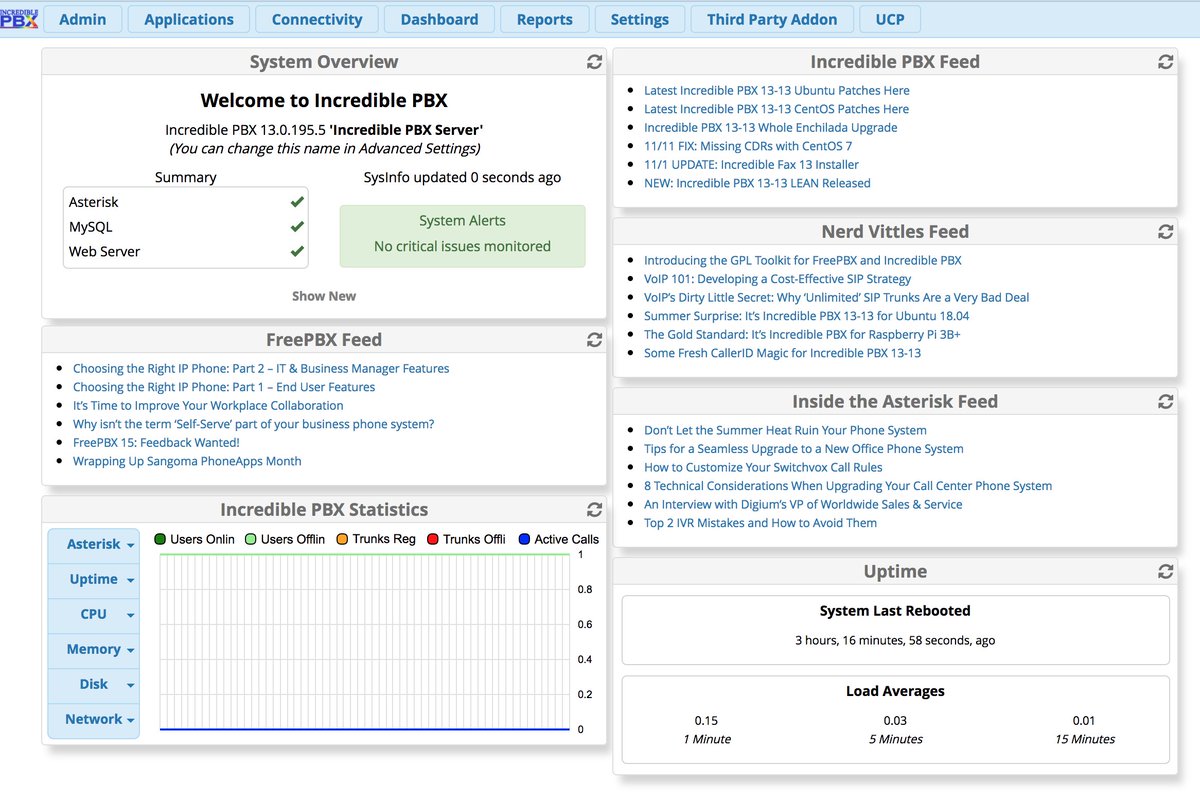Open Summer Surprise Ubuntu 18.04 link
The image size is (1200, 800).
[x=807, y=316]
